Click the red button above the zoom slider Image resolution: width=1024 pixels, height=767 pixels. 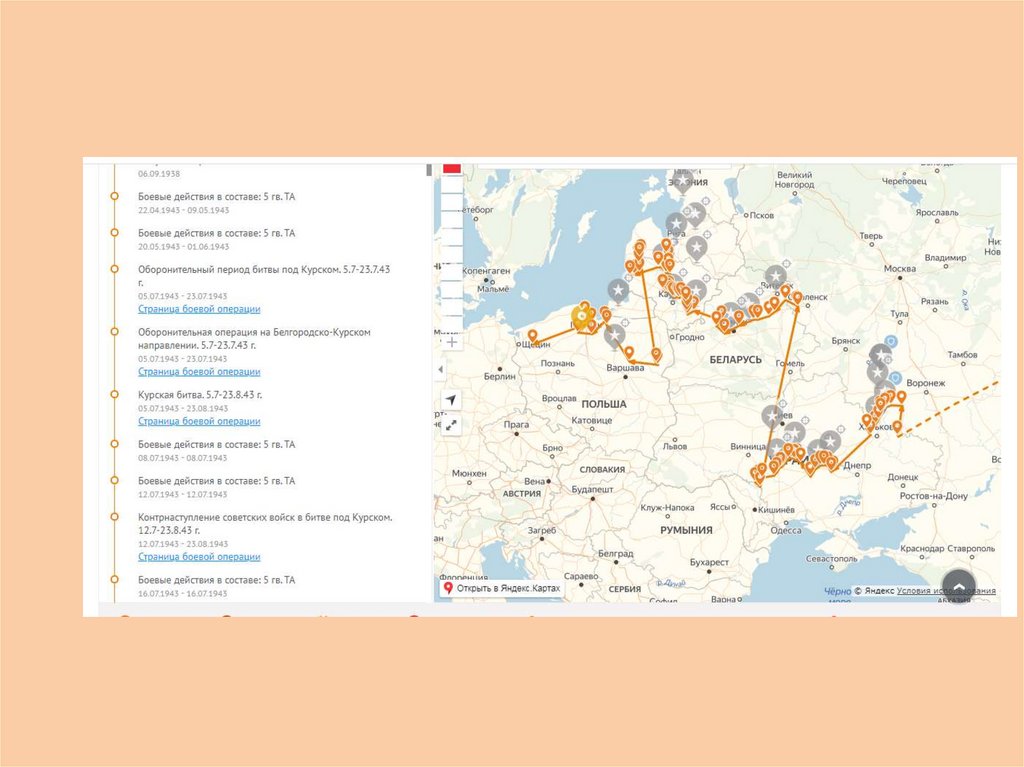452,169
